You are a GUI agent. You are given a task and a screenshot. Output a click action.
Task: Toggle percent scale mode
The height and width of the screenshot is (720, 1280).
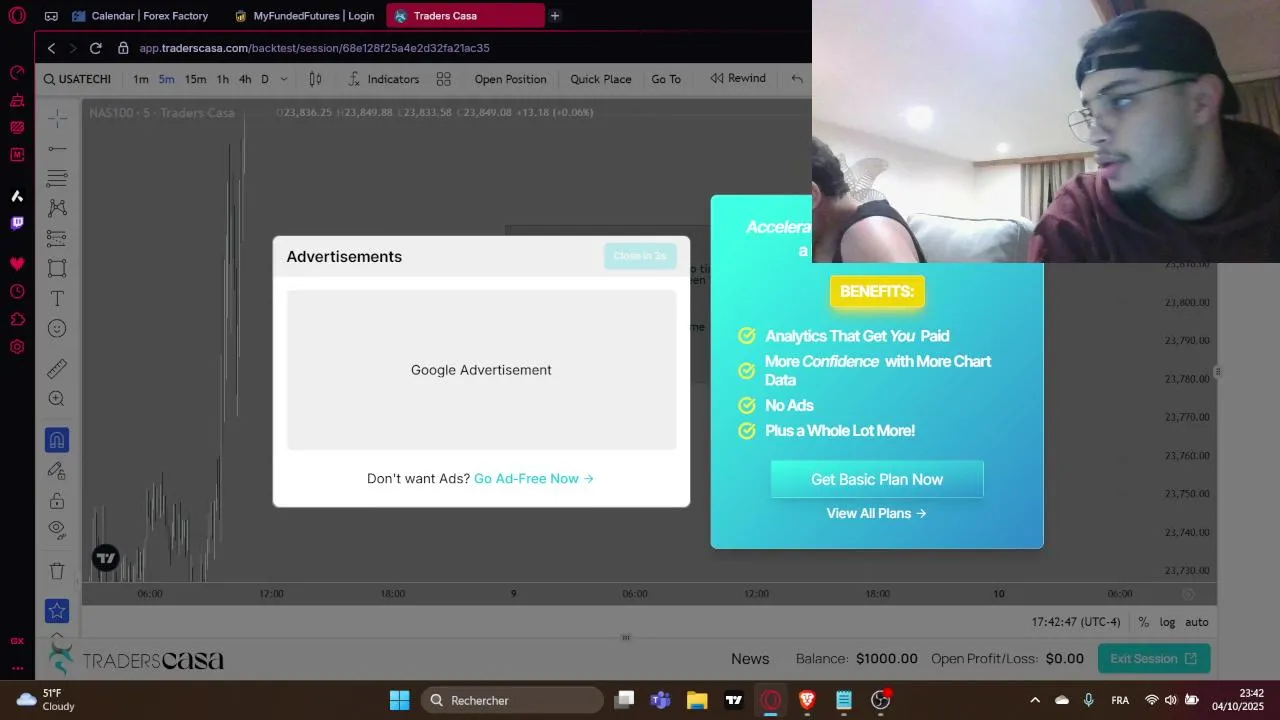tap(1143, 622)
